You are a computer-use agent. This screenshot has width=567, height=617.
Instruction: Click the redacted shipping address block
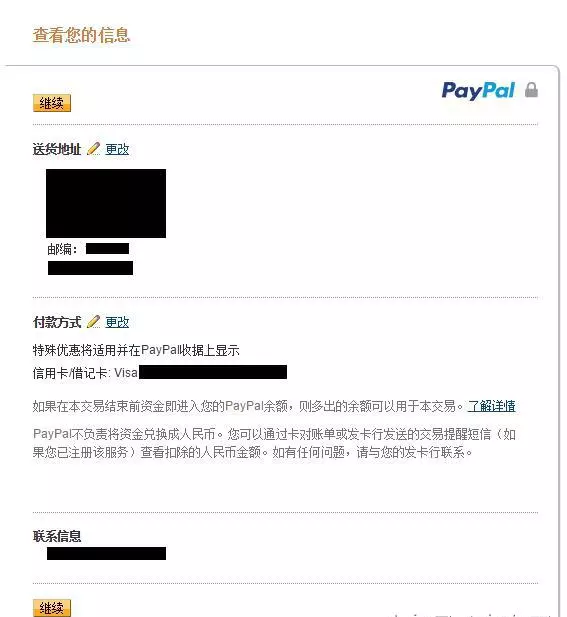[x=106, y=203]
